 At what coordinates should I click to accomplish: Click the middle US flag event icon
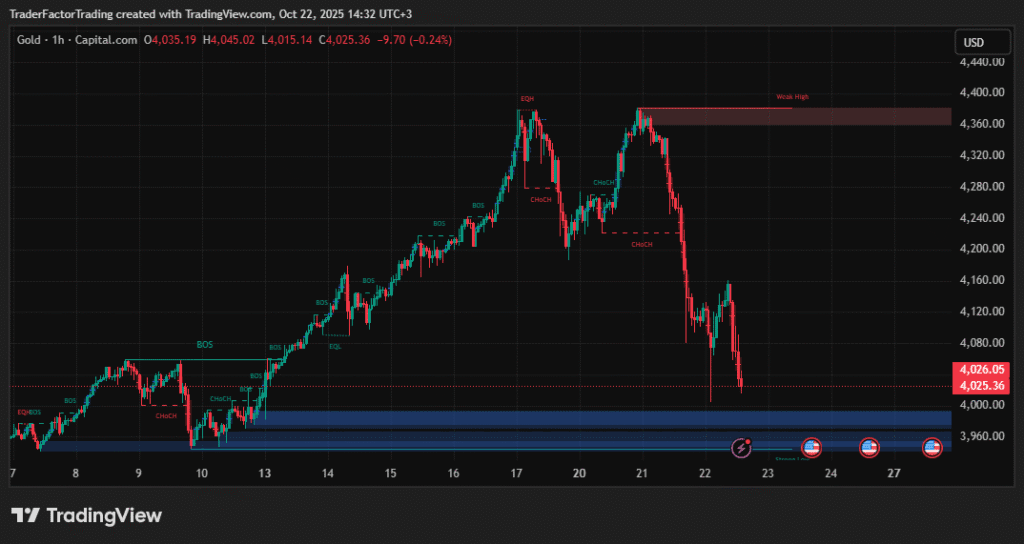pos(869,448)
